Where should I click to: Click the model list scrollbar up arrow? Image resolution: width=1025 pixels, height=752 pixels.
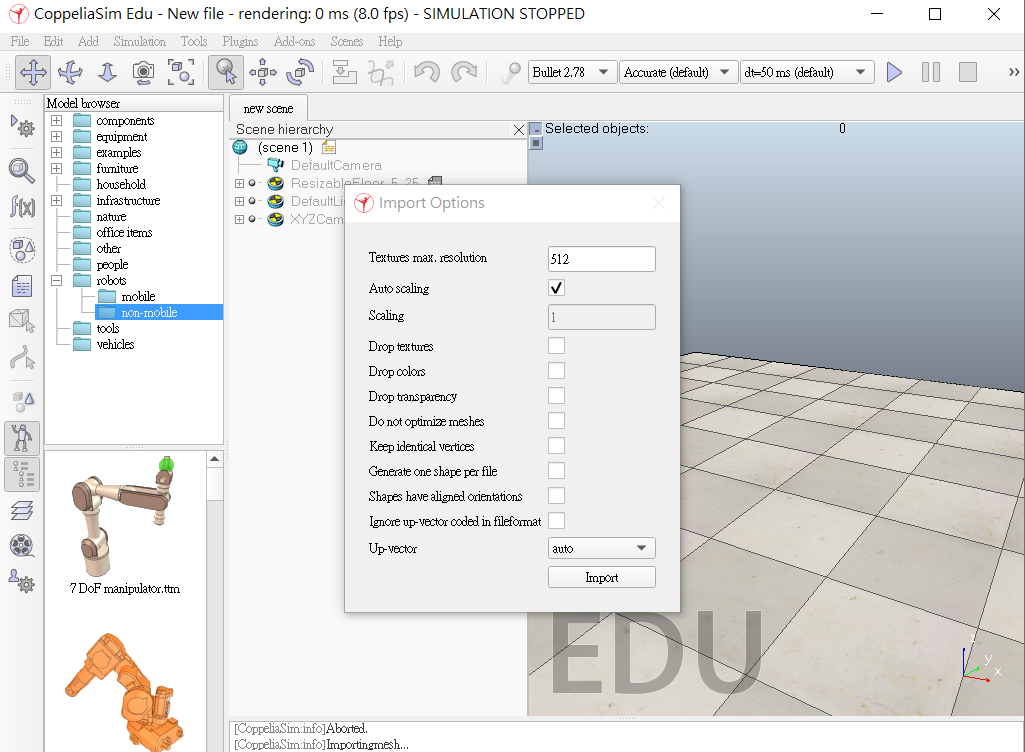(214, 459)
